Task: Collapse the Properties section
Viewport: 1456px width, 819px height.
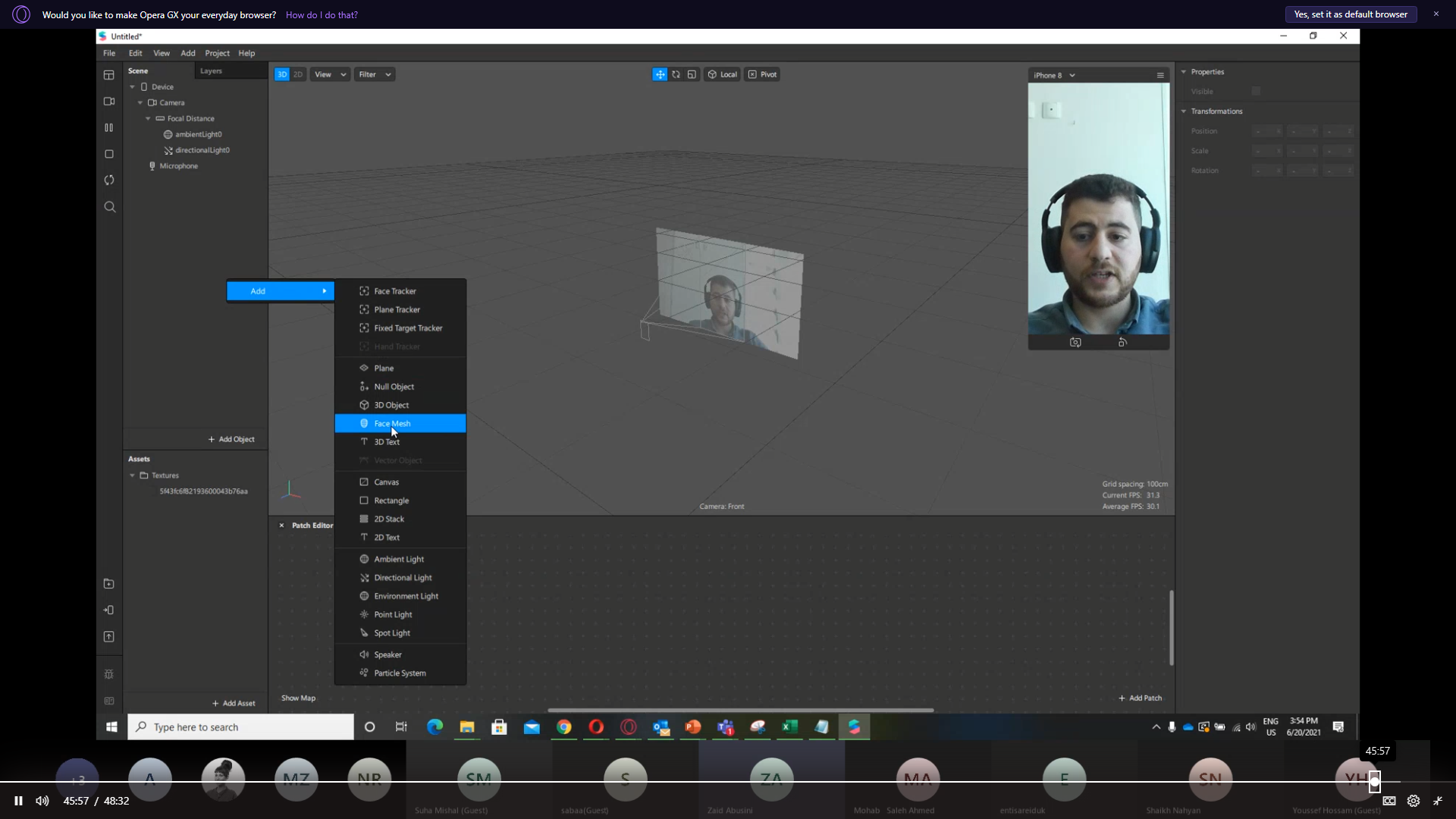Action: pos(1184,72)
